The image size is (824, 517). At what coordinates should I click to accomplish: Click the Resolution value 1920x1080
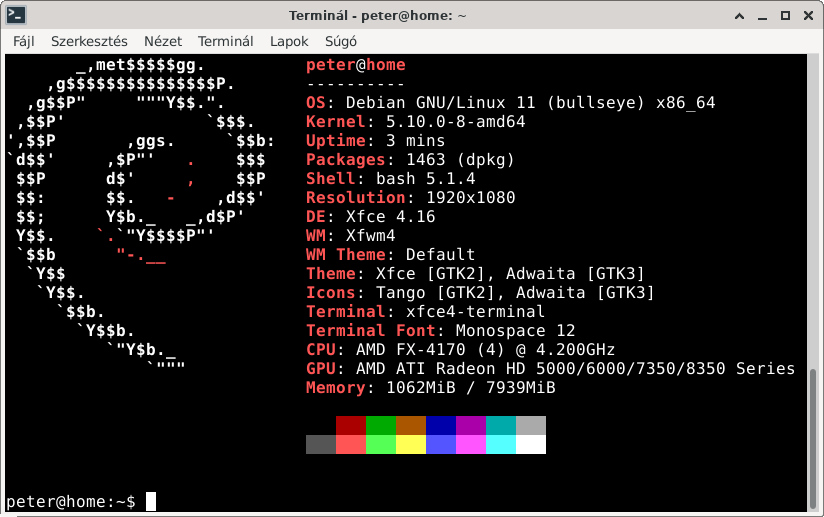tap(470, 197)
